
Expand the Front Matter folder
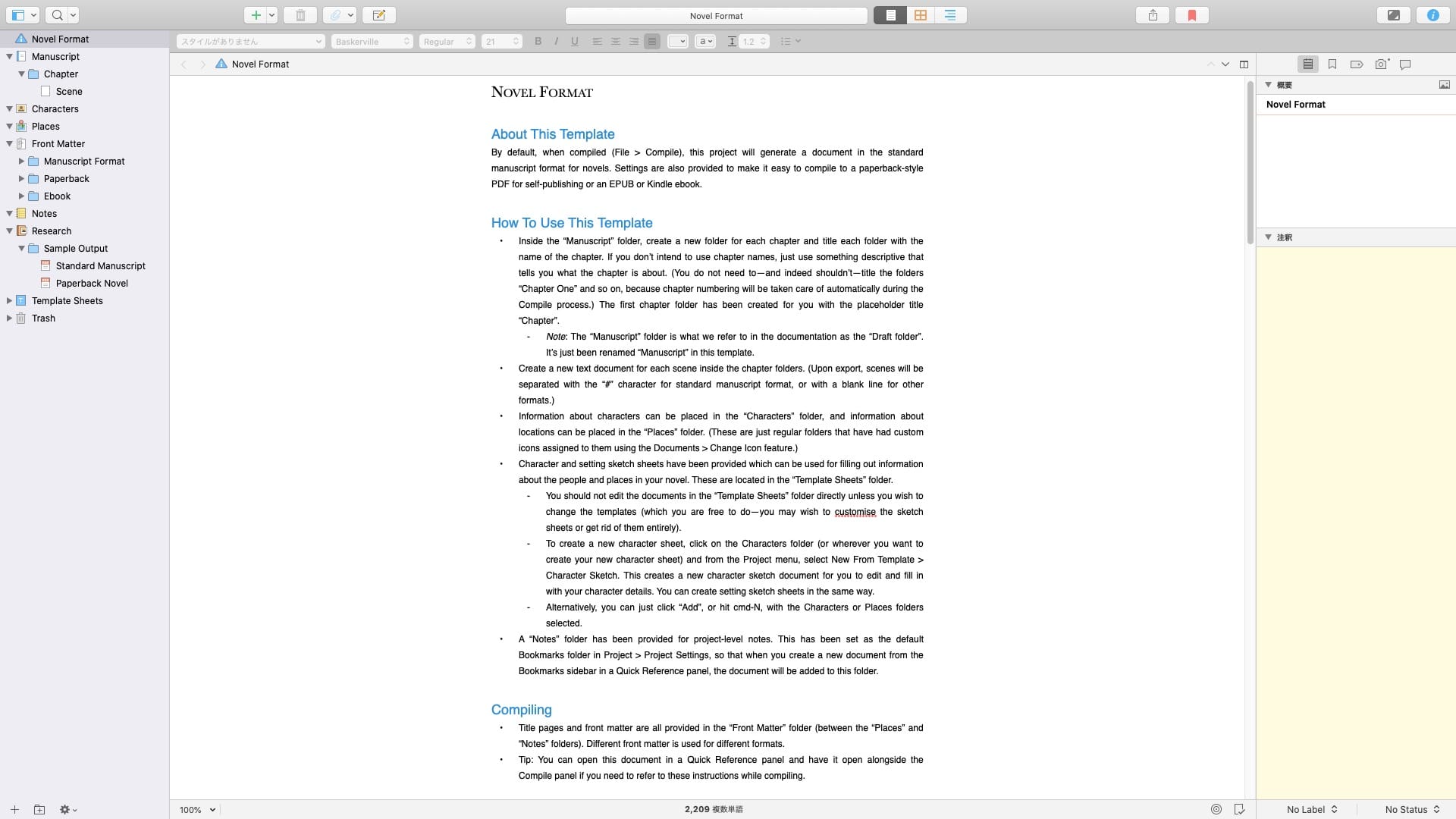8,143
